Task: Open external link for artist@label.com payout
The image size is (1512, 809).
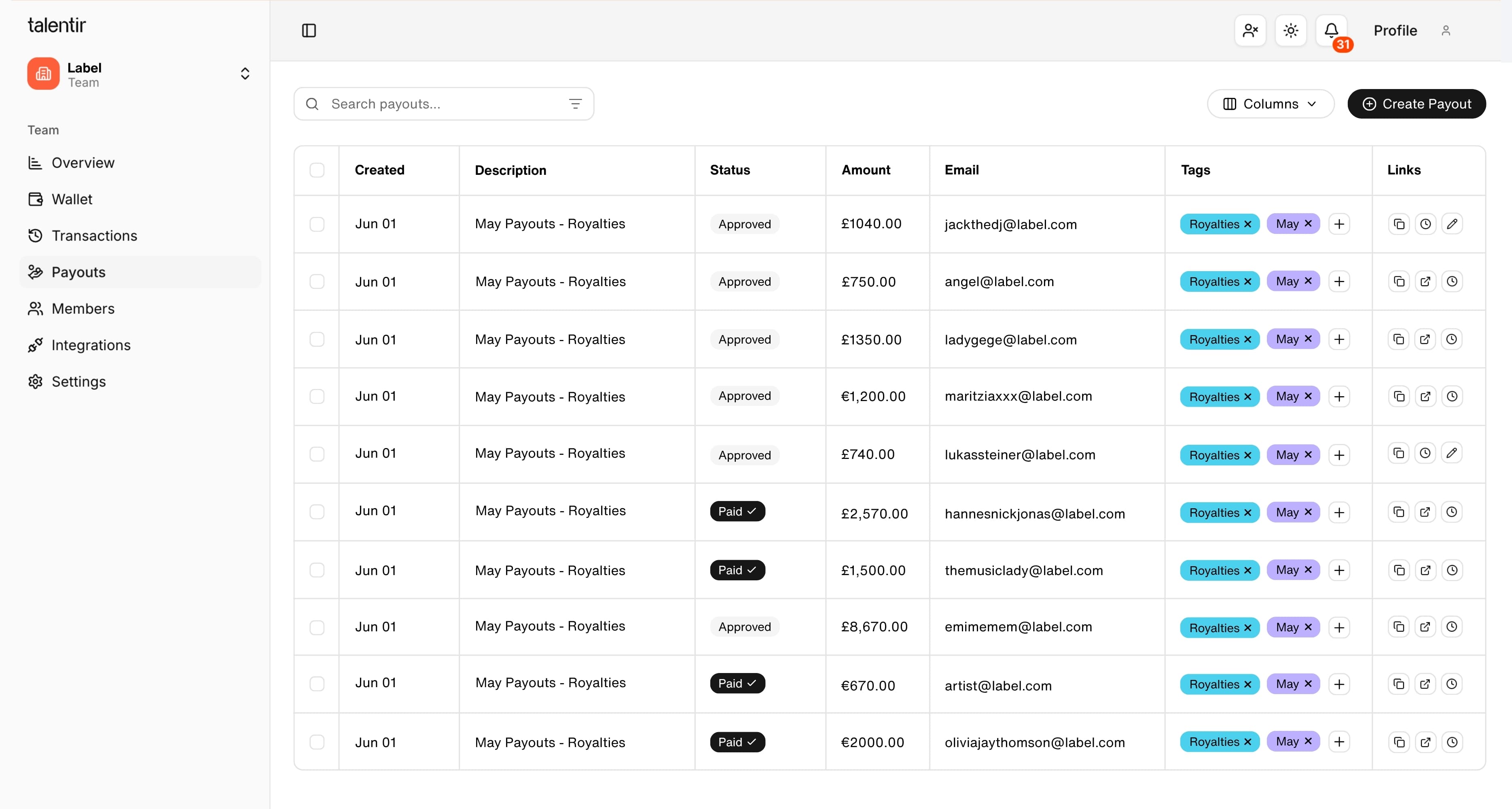Action: [1425, 684]
